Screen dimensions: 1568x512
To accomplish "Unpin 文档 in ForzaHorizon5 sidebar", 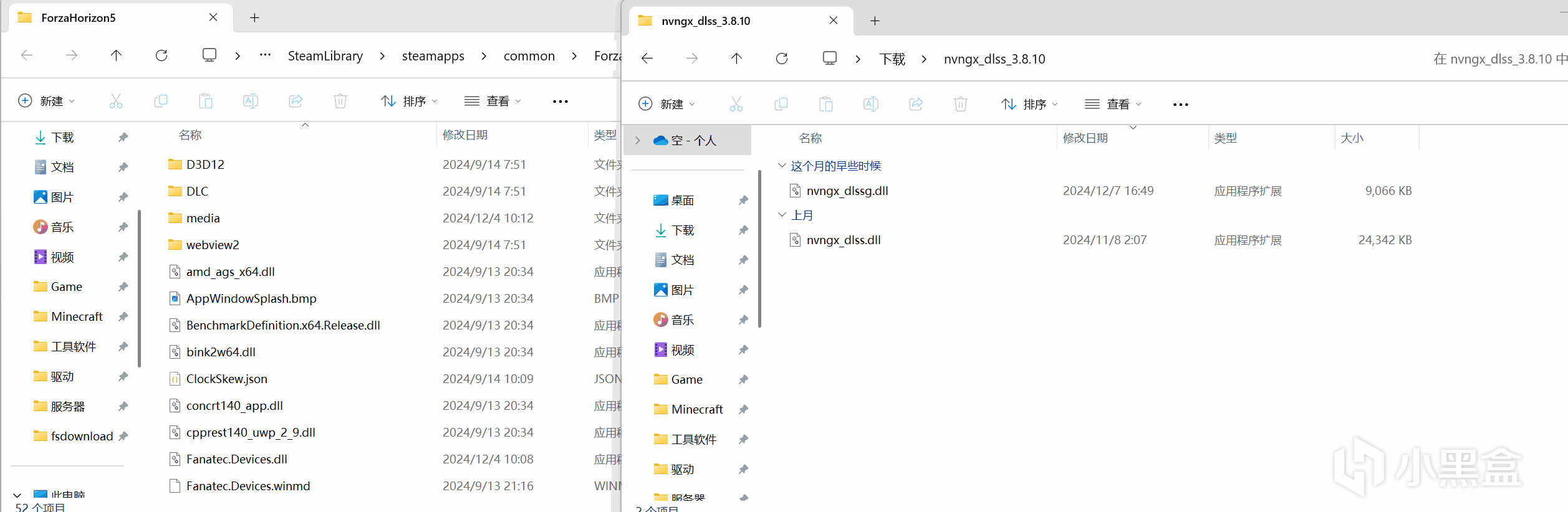I will click(x=123, y=168).
